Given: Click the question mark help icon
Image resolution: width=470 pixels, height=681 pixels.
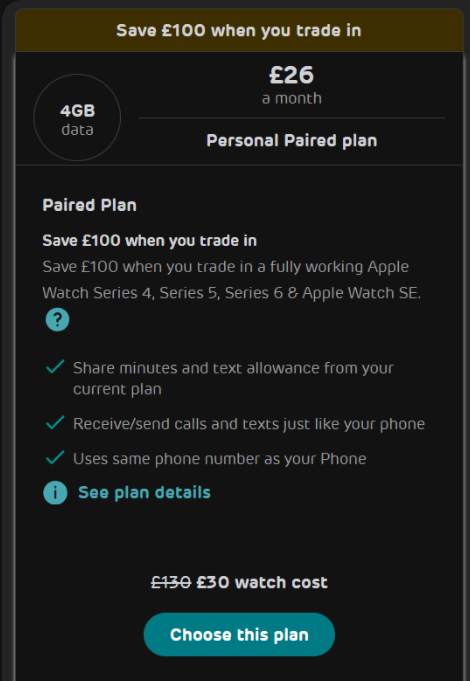Looking at the screenshot, I should (x=57, y=320).
